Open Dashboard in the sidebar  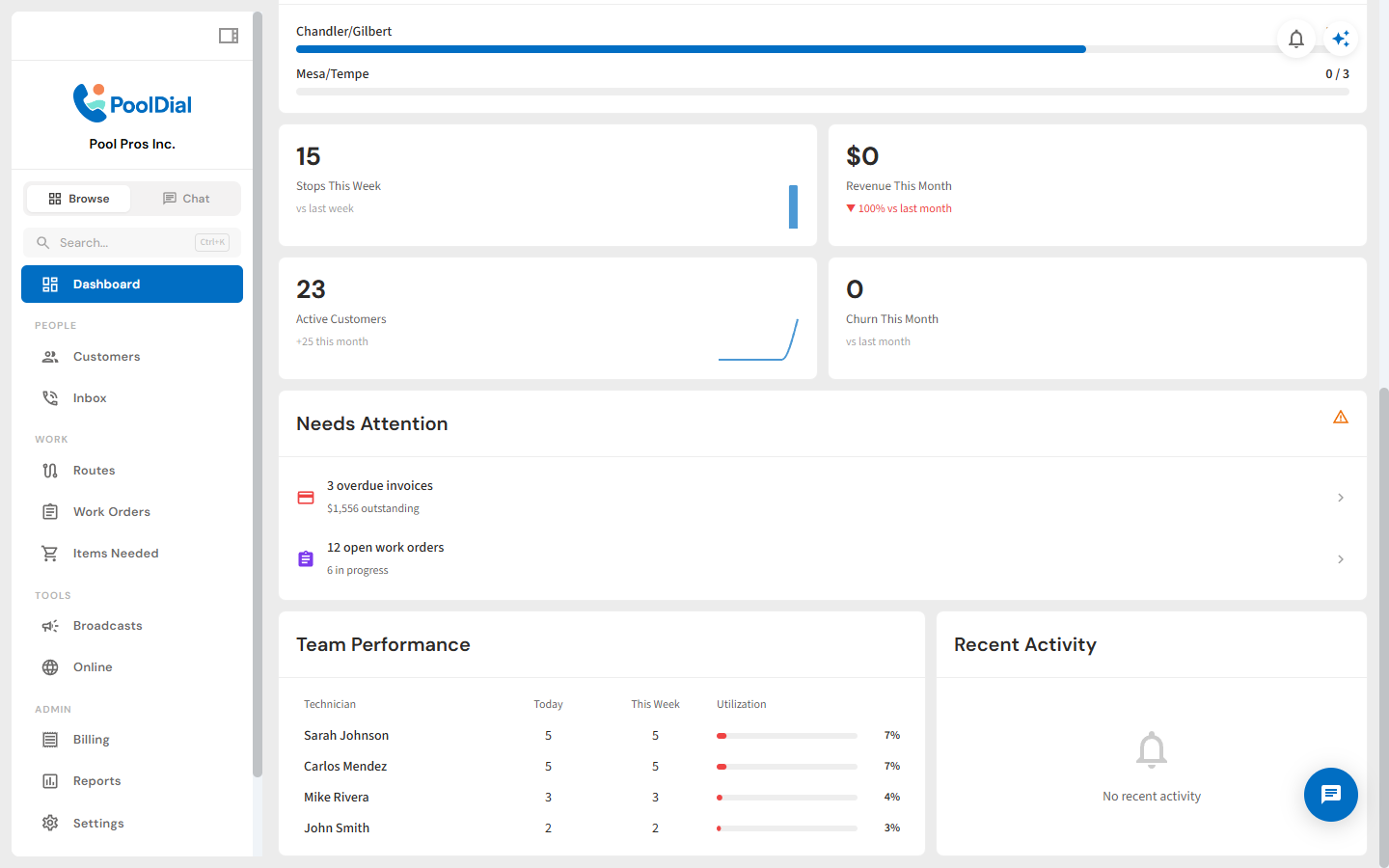click(132, 285)
